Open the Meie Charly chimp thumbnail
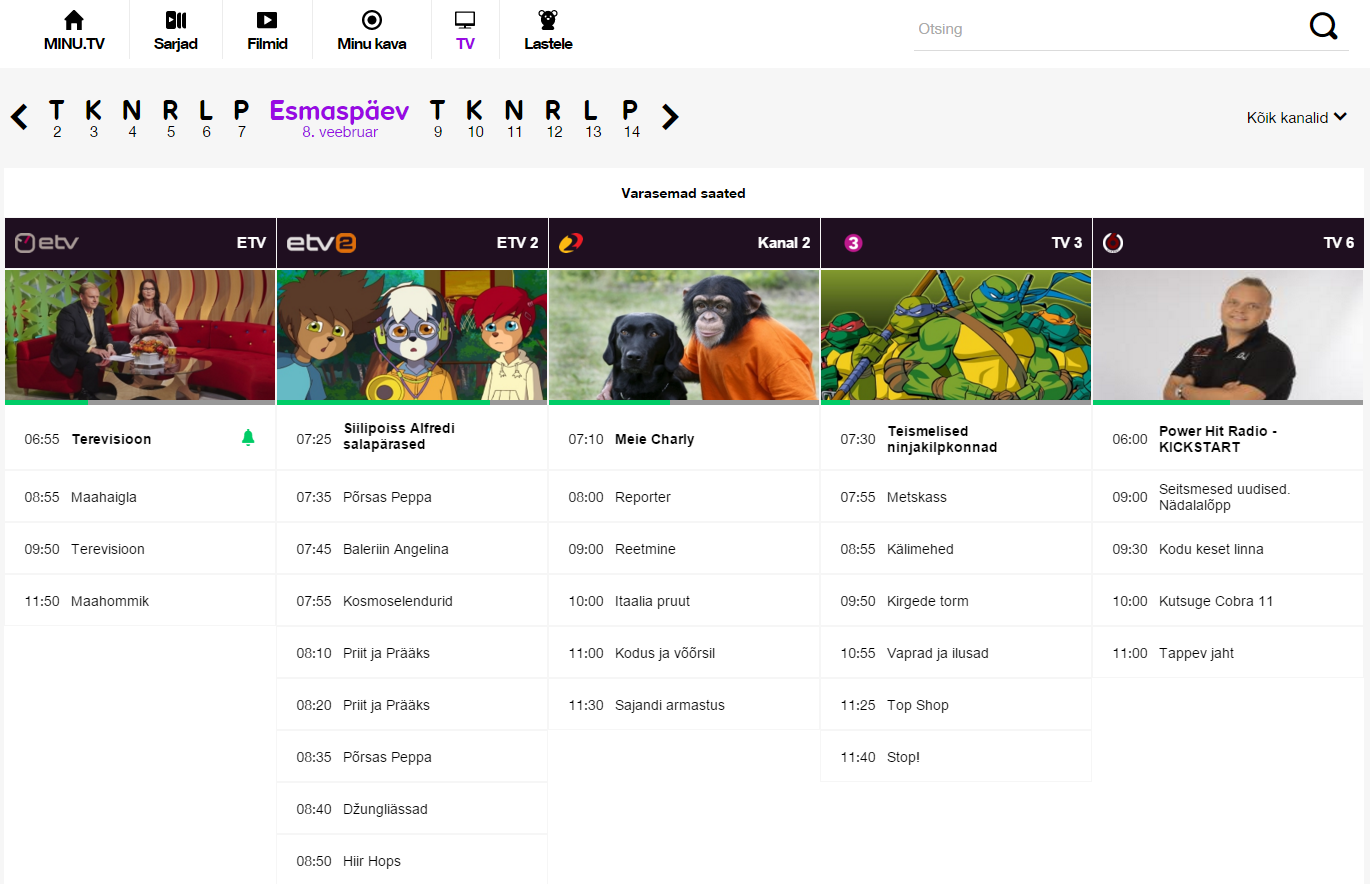Viewport: 1370px width, 884px height. click(684, 335)
